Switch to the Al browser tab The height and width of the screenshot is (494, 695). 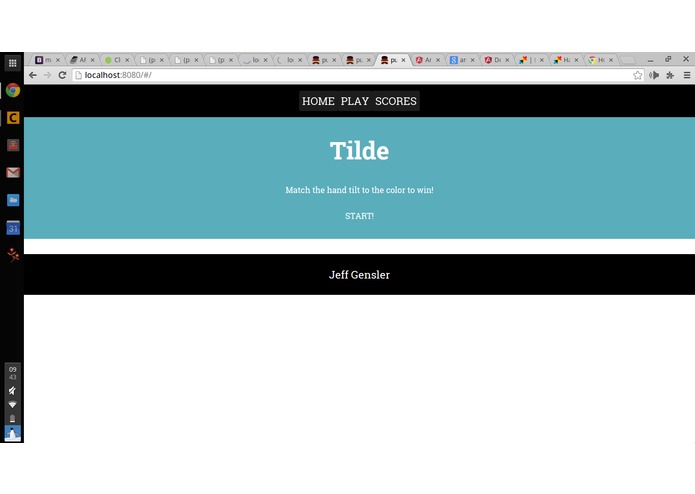click(x=80, y=60)
